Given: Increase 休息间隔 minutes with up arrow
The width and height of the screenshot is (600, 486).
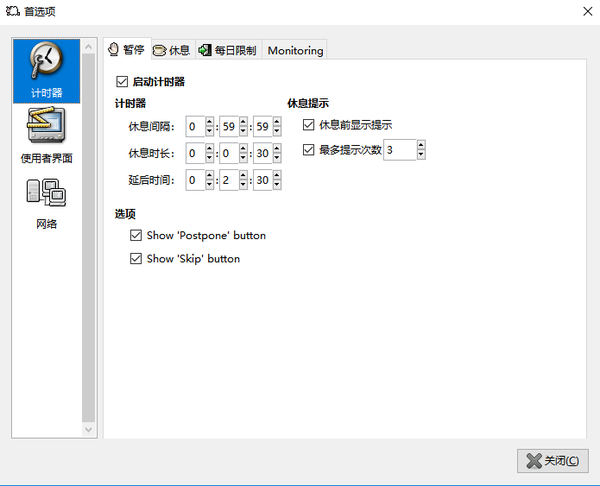Looking at the screenshot, I should [x=243, y=122].
